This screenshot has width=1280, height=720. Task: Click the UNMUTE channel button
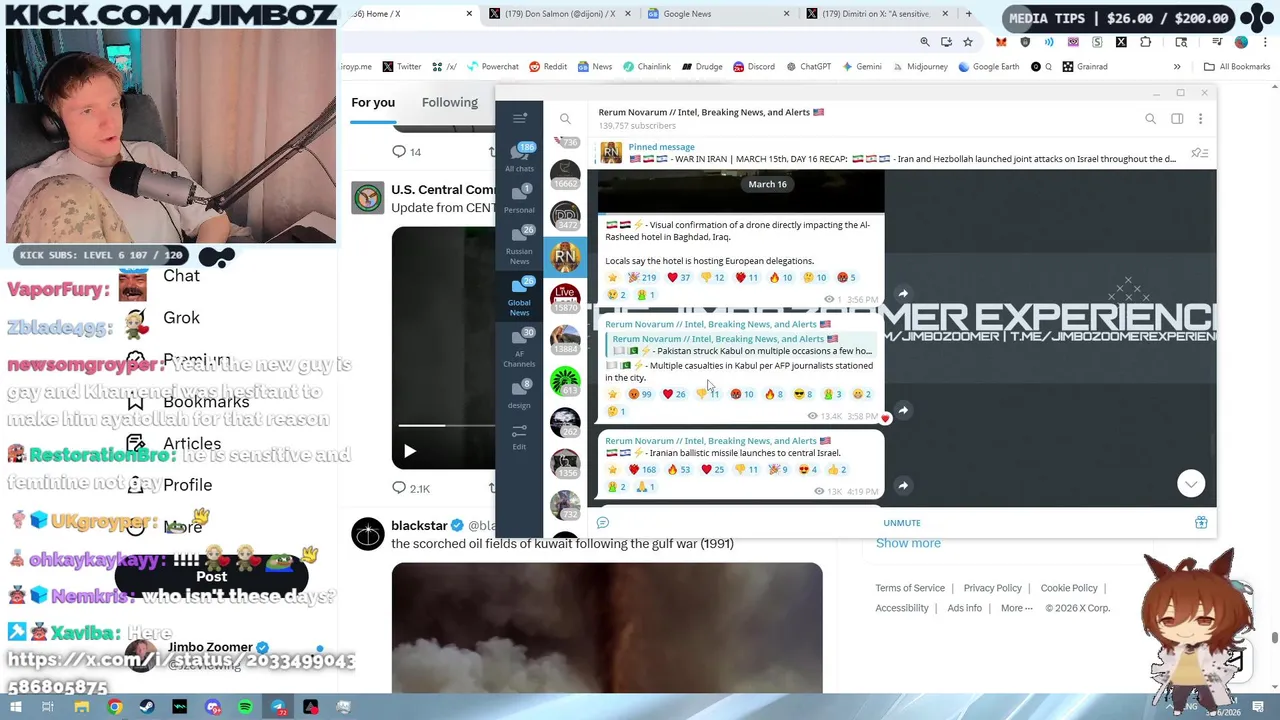click(x=902, y=523)
